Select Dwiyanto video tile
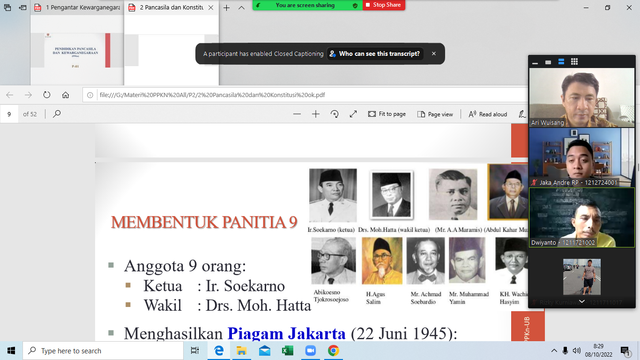Viewport: 640px width, 360px height. point(582,218)
